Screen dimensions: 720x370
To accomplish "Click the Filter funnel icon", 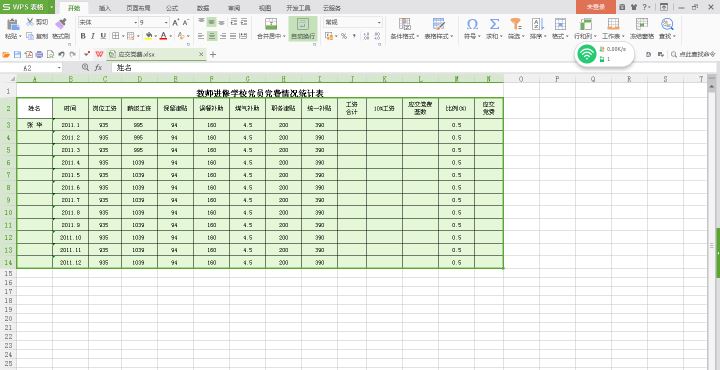I will click(516, 24).
